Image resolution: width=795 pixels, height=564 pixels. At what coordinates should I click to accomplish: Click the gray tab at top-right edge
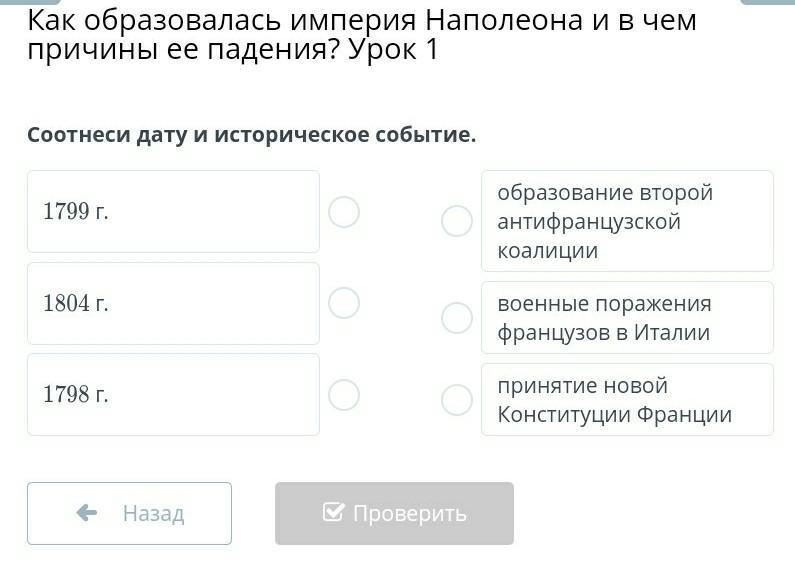(768, 2)
